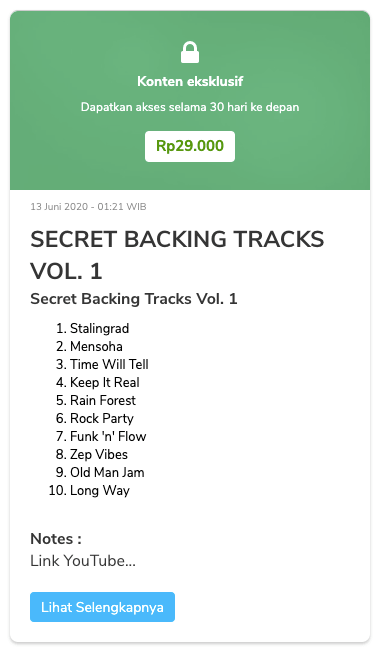Click the truncated Link YouTube text
Viewport: 379px width, 654px height.
(83, 561)
